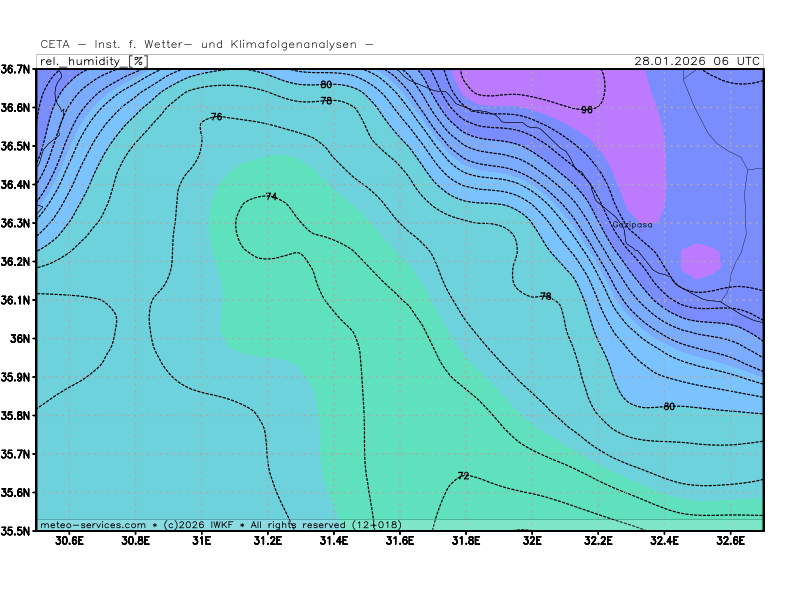Click the 74 contour label
Screen dimensions: 800x600
click(271, 196)
